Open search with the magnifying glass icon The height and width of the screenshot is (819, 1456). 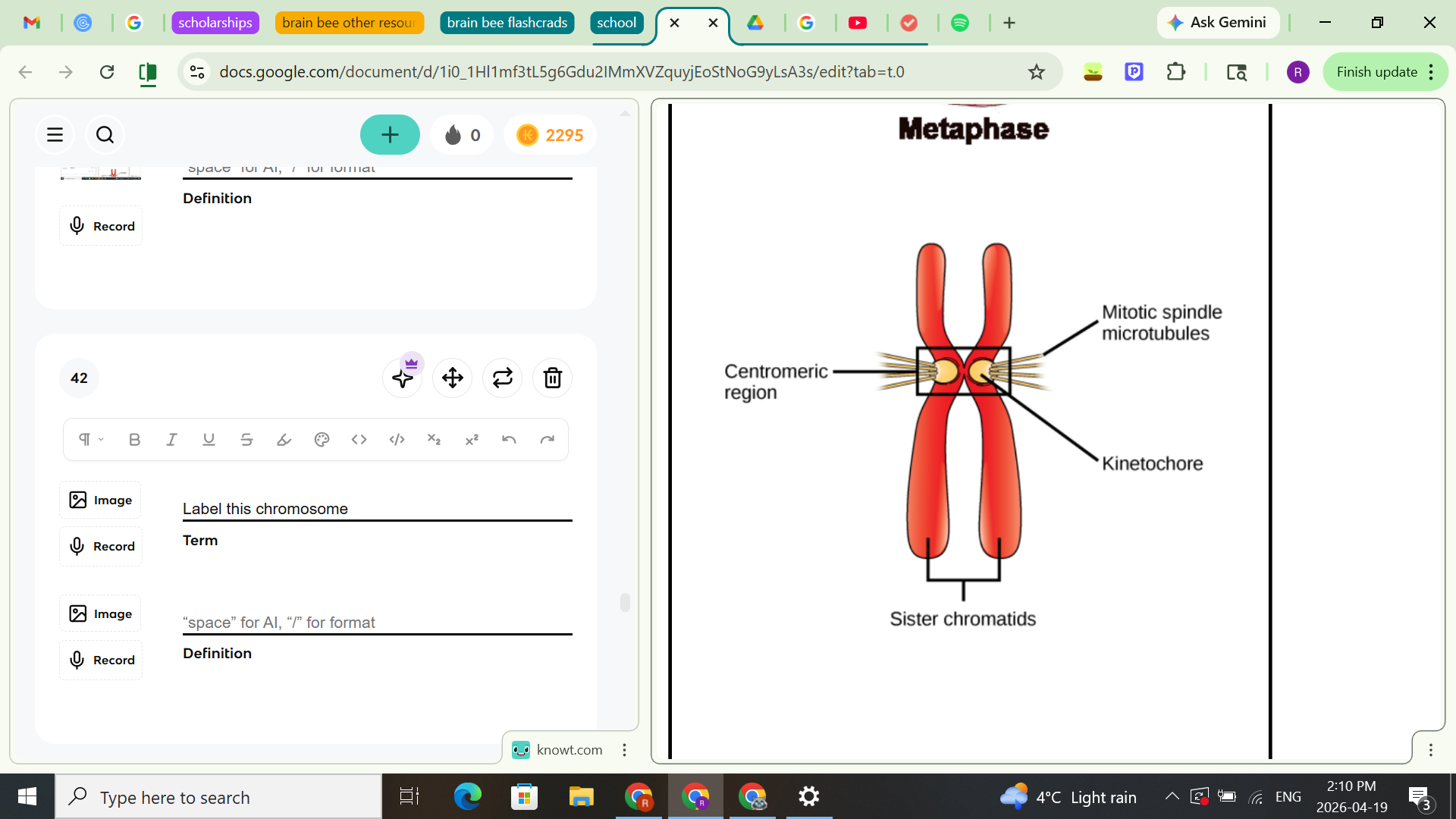(x=105, y=134)
